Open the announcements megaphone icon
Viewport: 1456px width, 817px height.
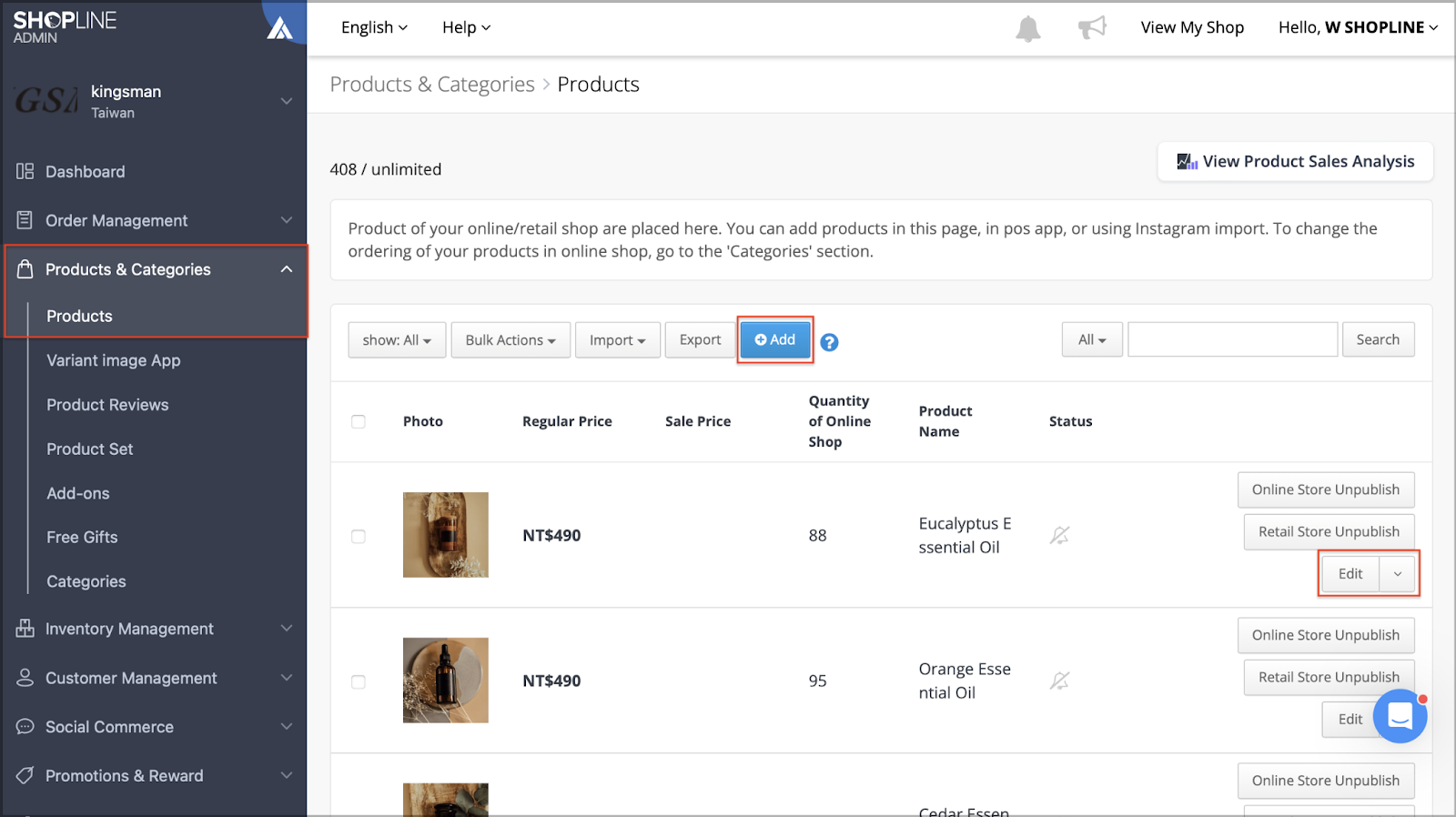click(x=1092, y=27)
